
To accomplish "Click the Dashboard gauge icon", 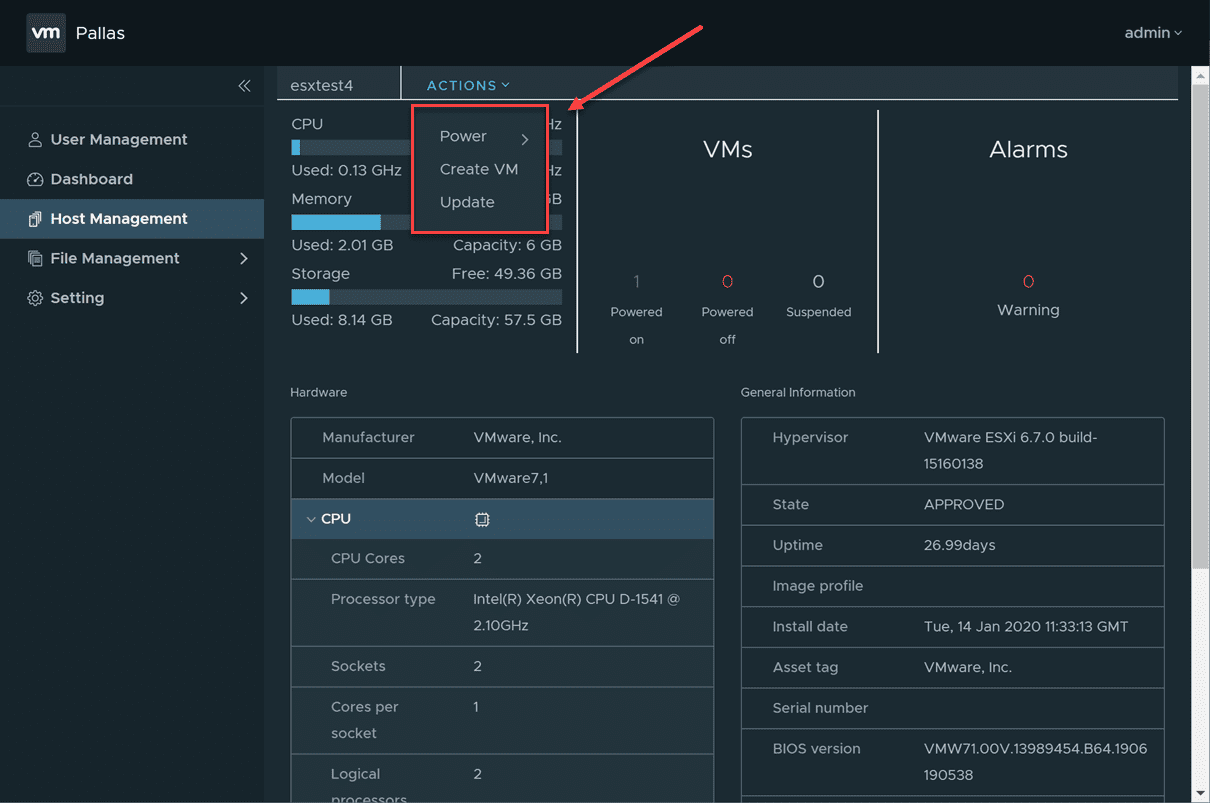I will (35, 180).
